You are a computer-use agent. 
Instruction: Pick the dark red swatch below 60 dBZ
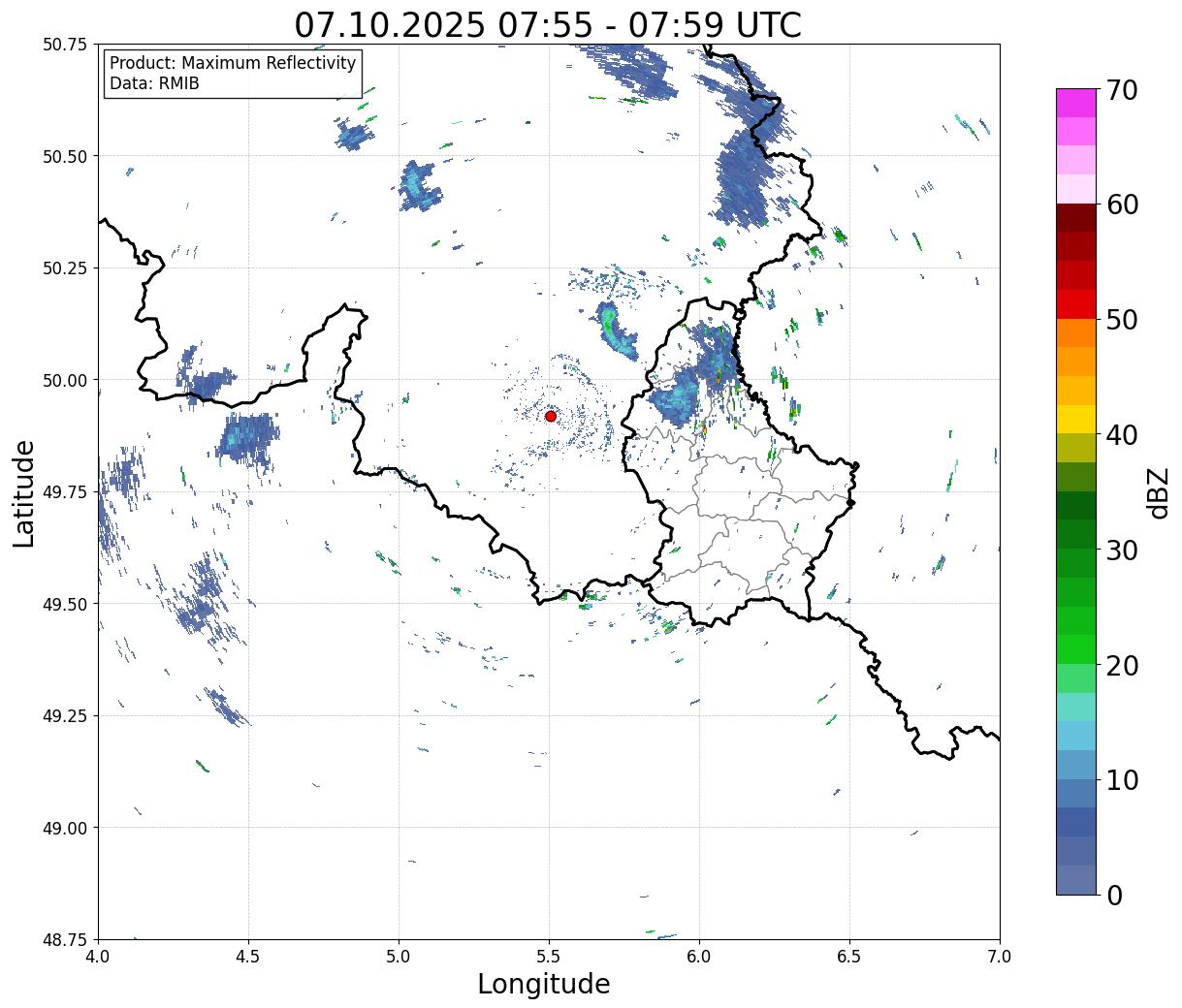pyautogui.click(x=1076, y=218)
